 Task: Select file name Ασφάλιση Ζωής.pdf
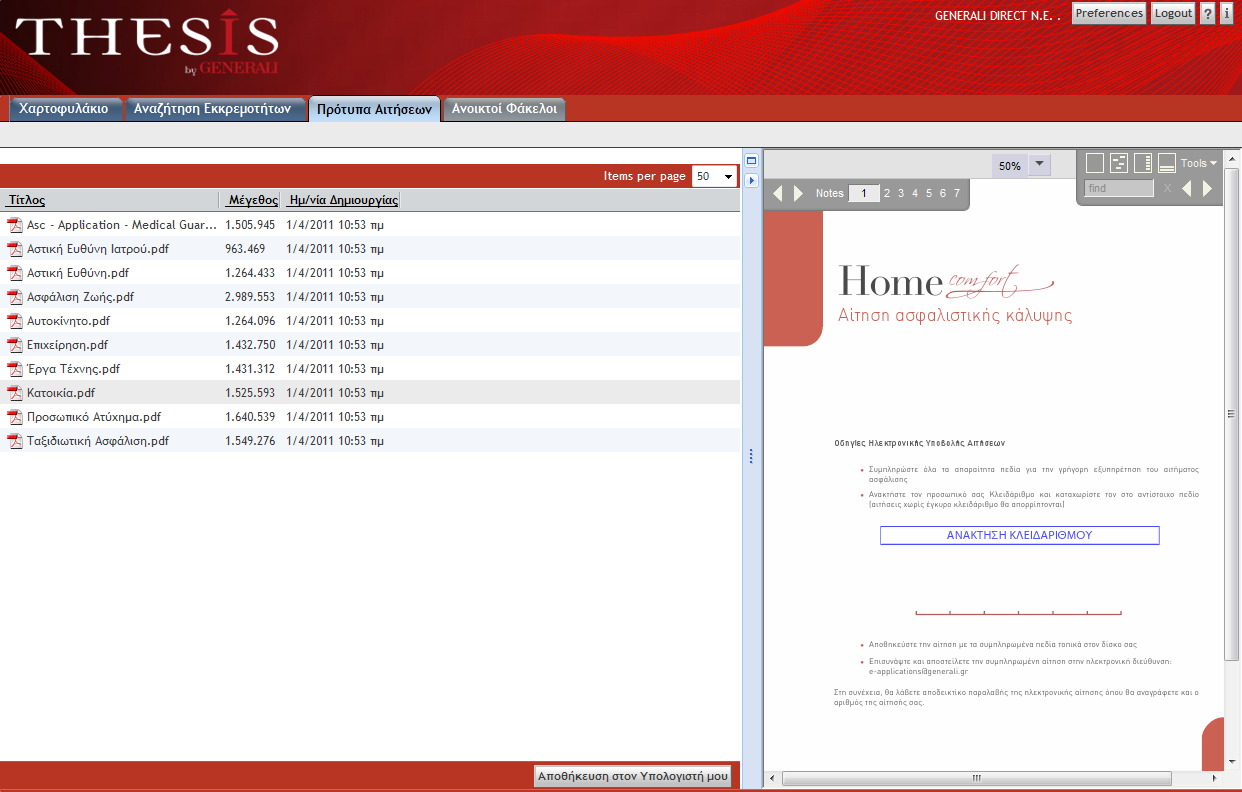80,297
